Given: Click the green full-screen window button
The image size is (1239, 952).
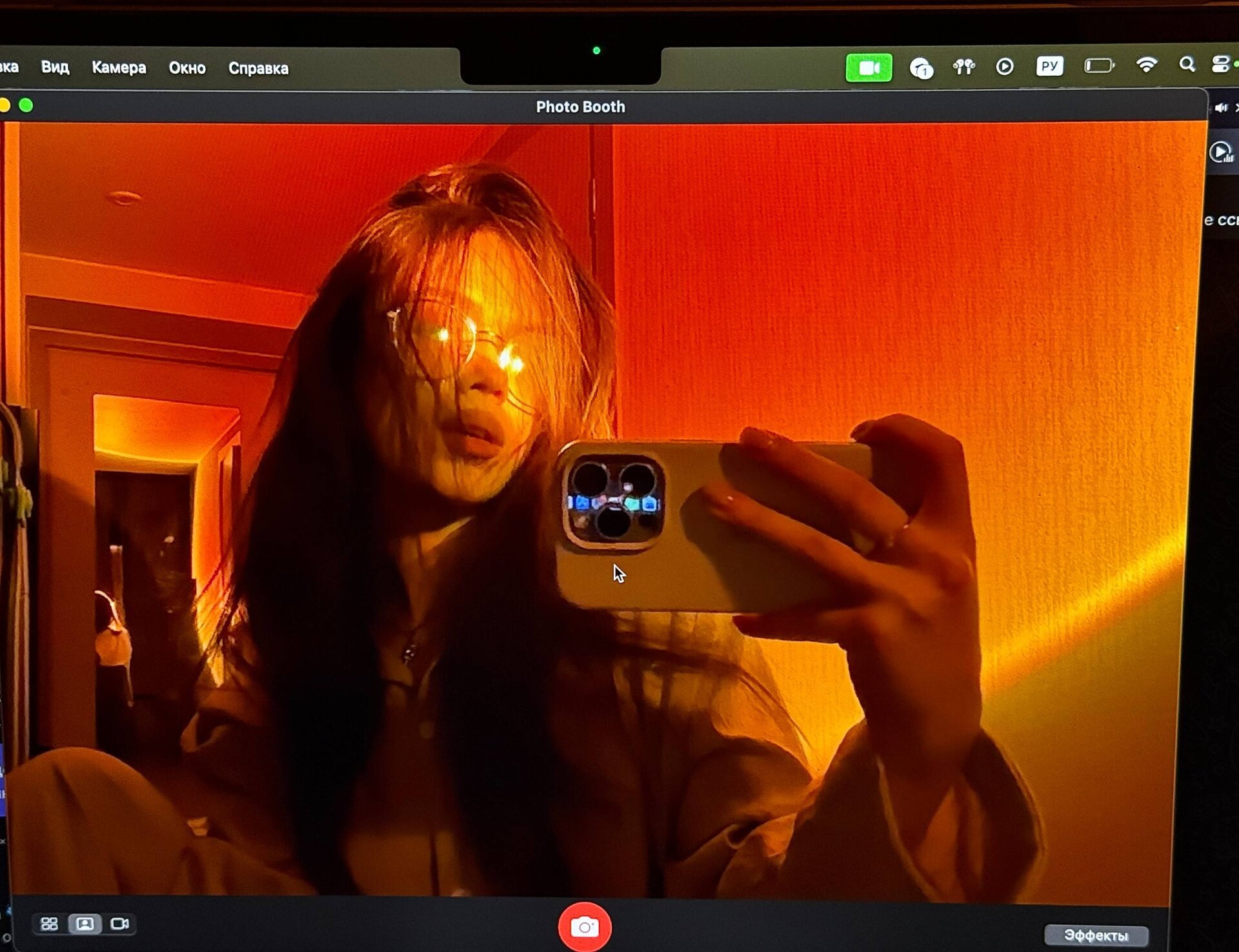Looking at the screenshot, I should pos(26,106).
